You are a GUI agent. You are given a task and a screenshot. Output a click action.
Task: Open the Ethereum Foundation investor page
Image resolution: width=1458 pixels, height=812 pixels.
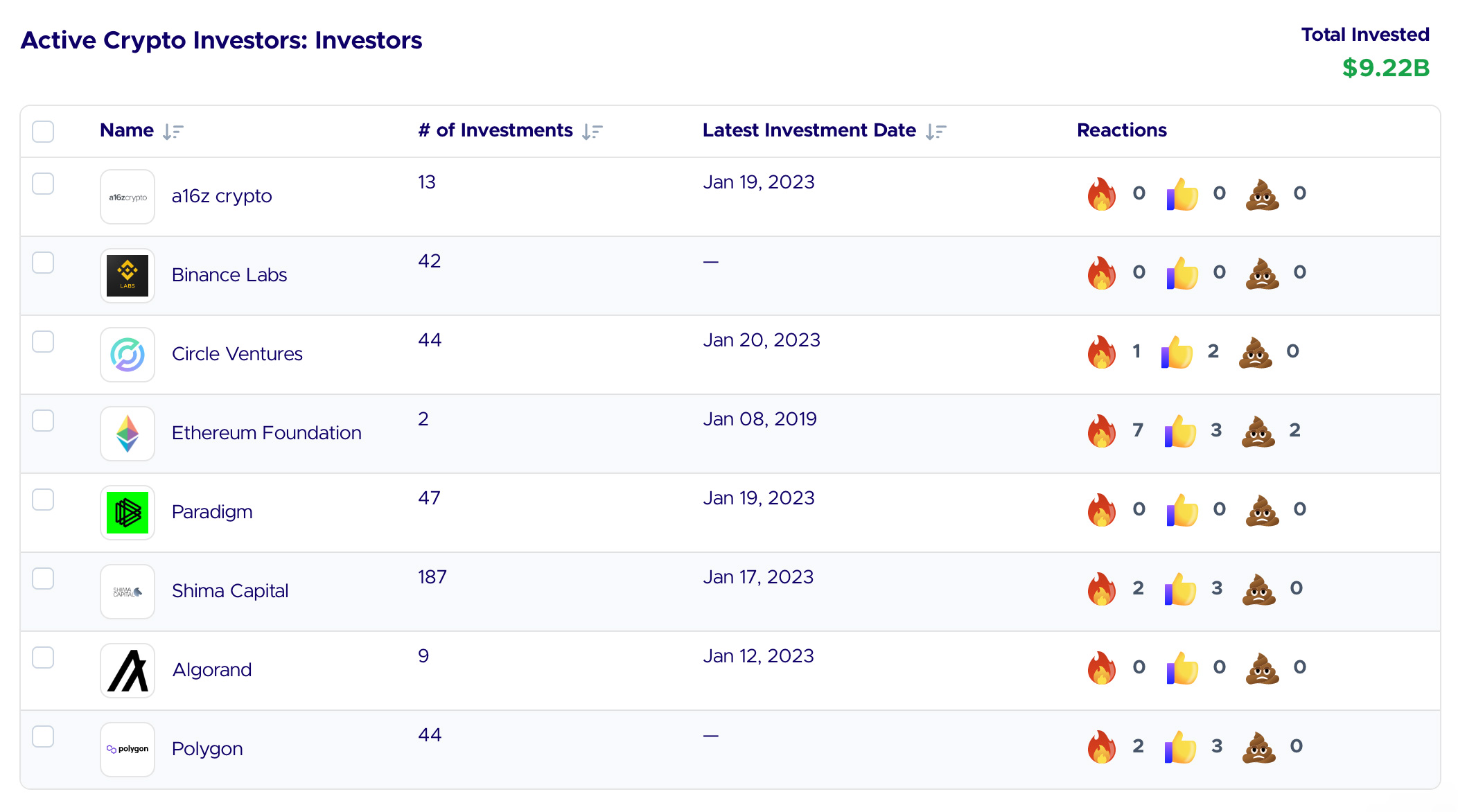click(266, 433)
